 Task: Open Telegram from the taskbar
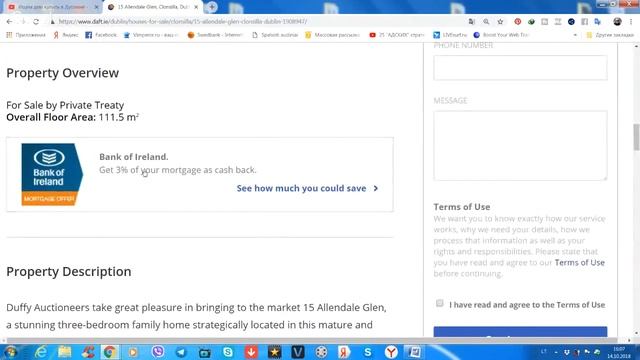click(180, 352)
